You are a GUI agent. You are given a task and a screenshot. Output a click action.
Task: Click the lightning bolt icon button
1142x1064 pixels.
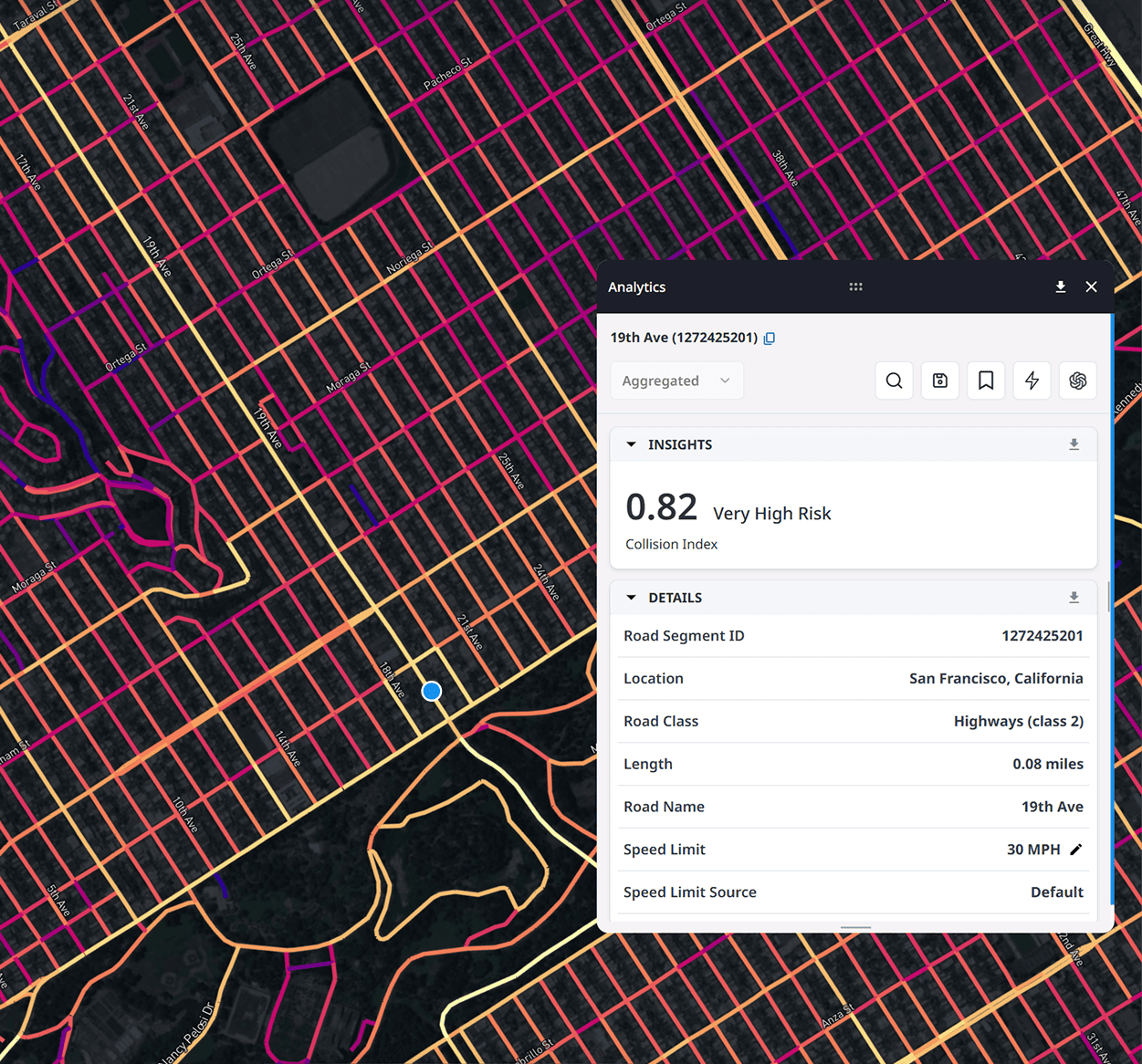[1032, 381]
